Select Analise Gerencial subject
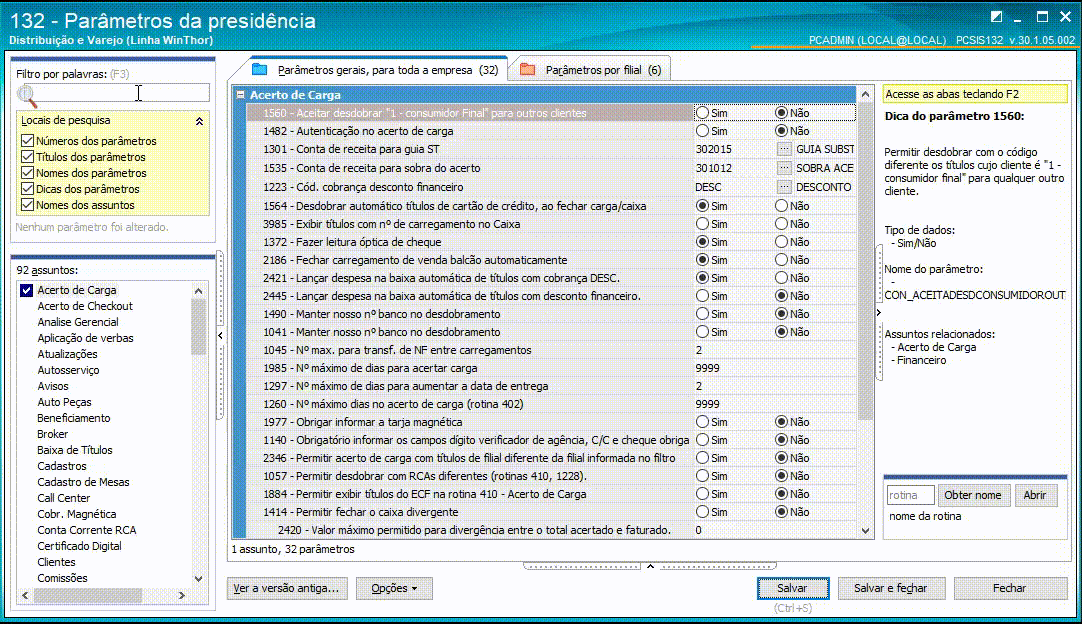Viewport: 1082px width, 624px height. [78, 322]
